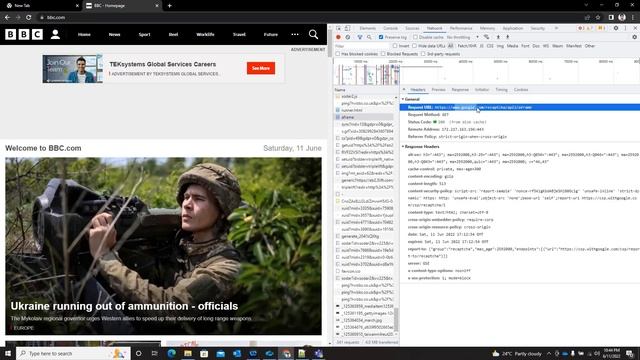Switch to the Elements panel
640x360 pixels.
point(367,28)
